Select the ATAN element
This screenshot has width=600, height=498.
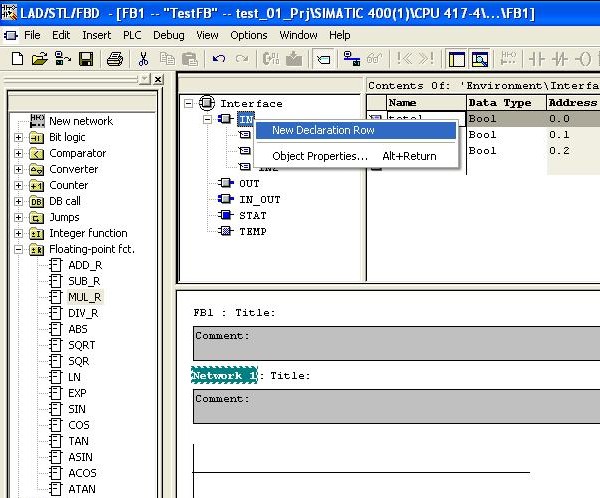pos(82,489)
